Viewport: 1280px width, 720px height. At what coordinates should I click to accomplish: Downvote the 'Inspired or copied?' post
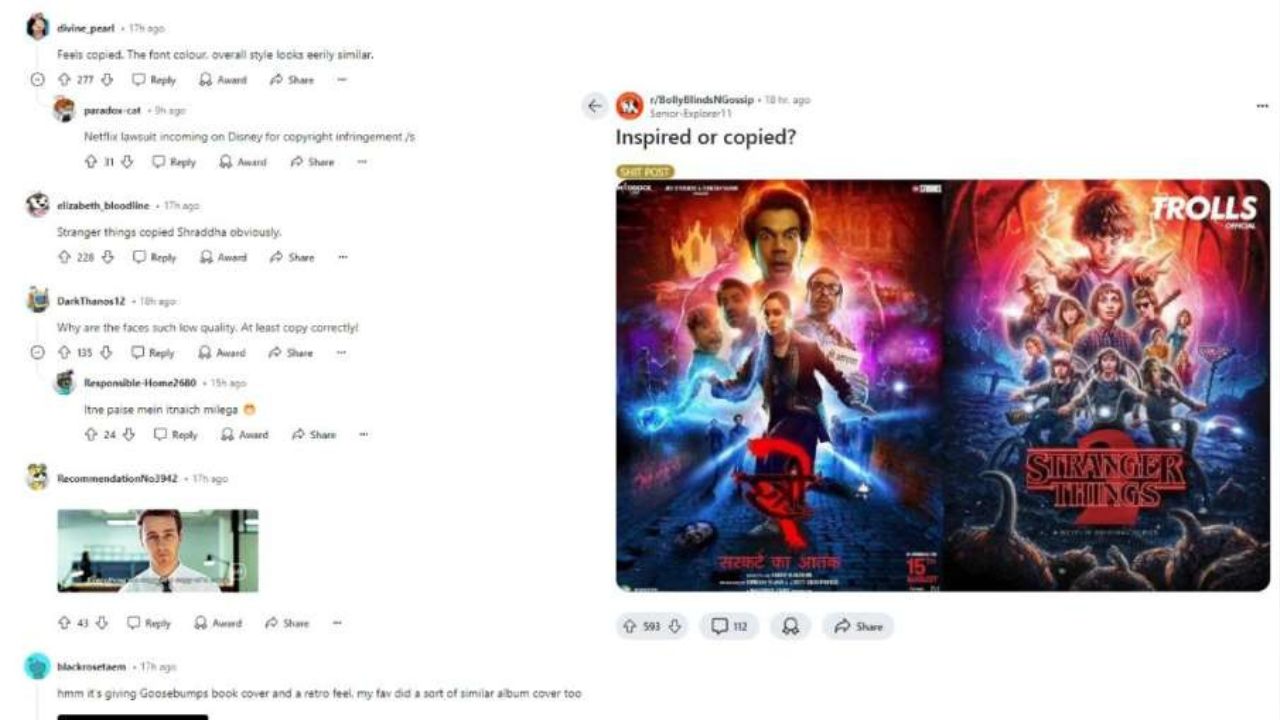click(x=675, y=626)
